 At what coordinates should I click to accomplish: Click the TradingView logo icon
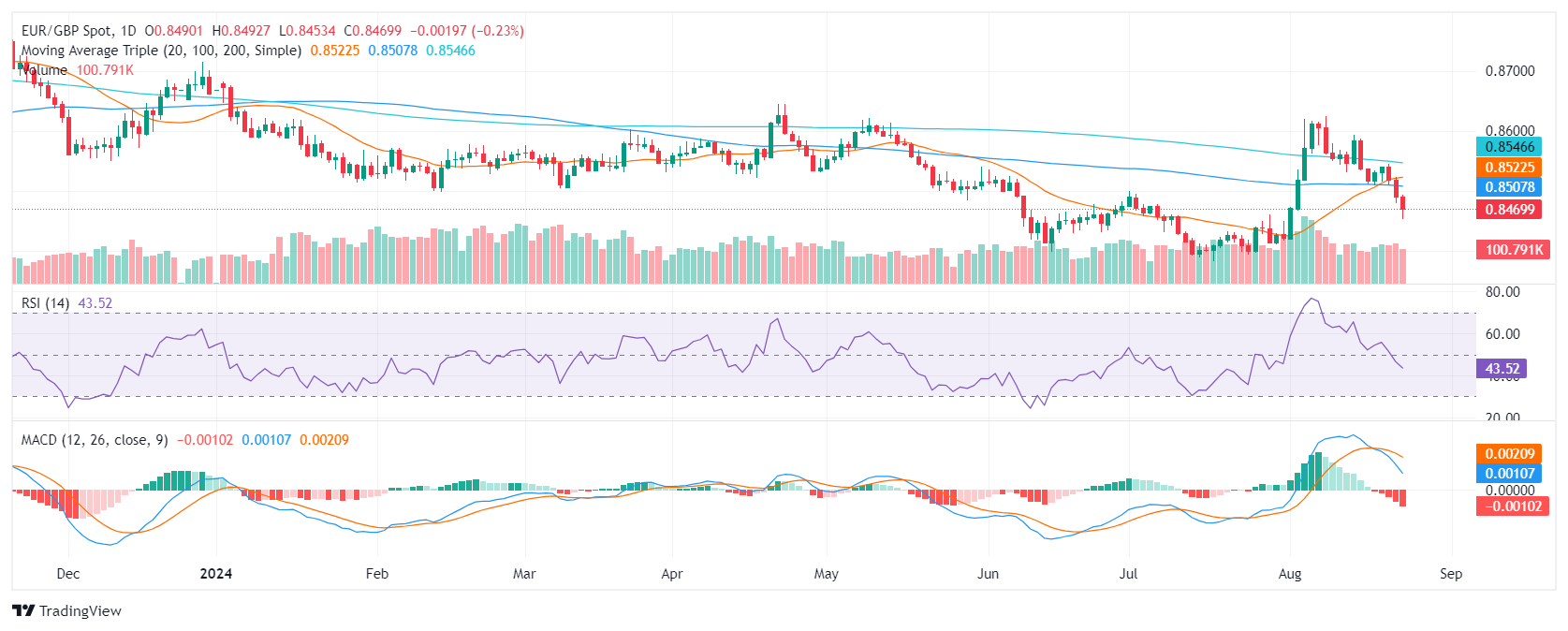(x=23, y=611)
